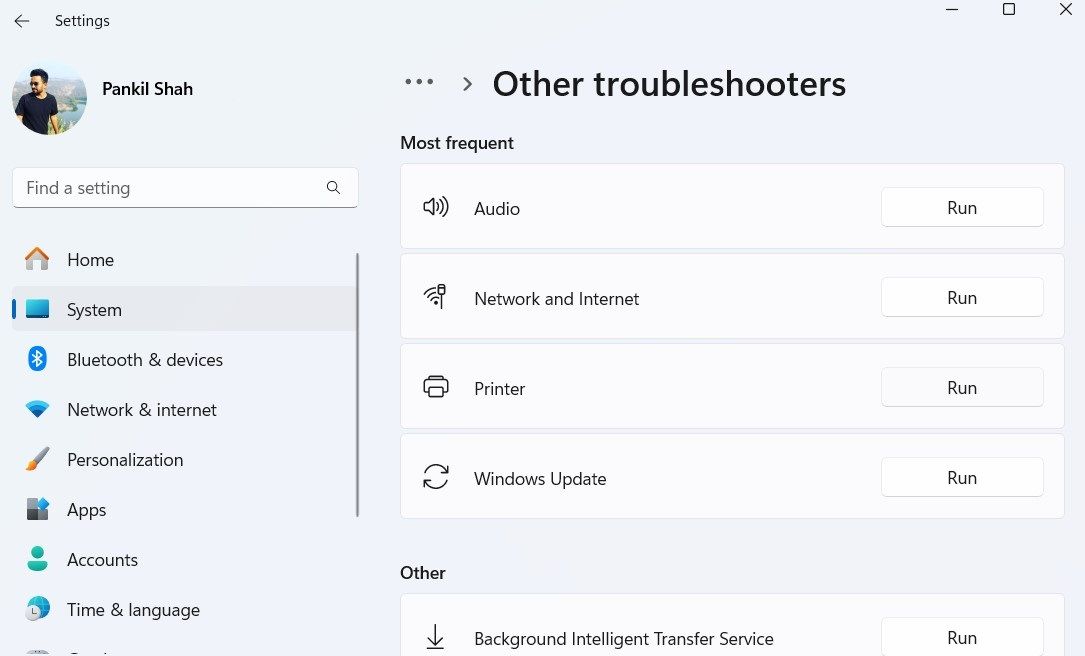Run the Audio troubleshooter
The image size is (1085, 656).
(961, 208)
